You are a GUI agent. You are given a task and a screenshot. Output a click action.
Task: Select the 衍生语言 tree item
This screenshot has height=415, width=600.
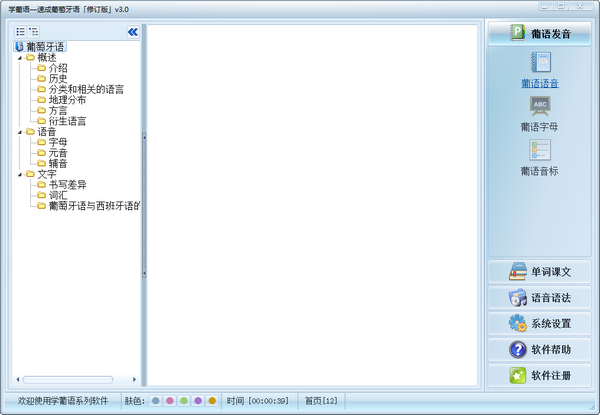[x=67, y=121]
